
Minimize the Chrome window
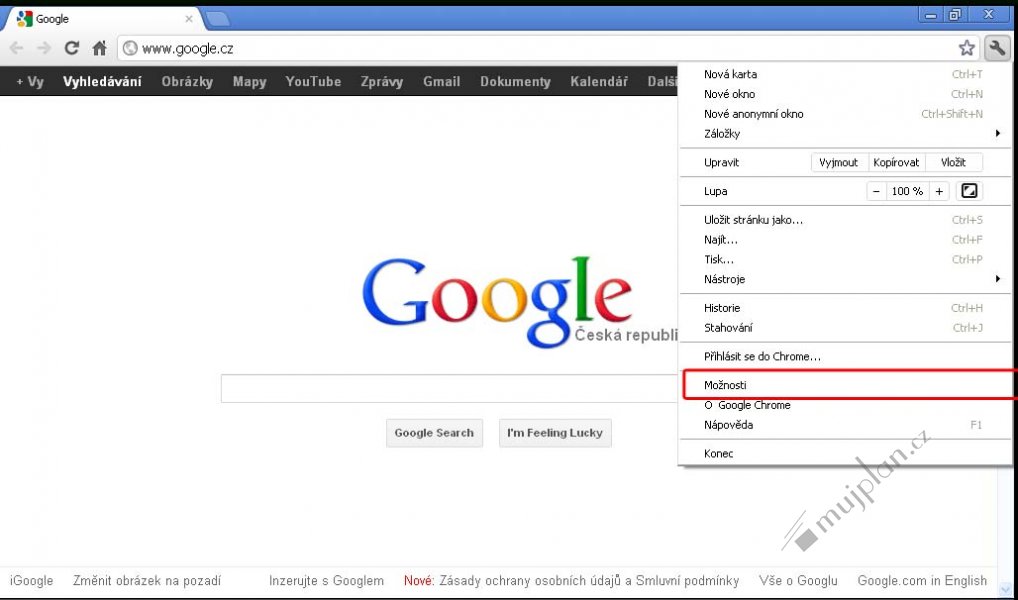[x=932, y=15]
